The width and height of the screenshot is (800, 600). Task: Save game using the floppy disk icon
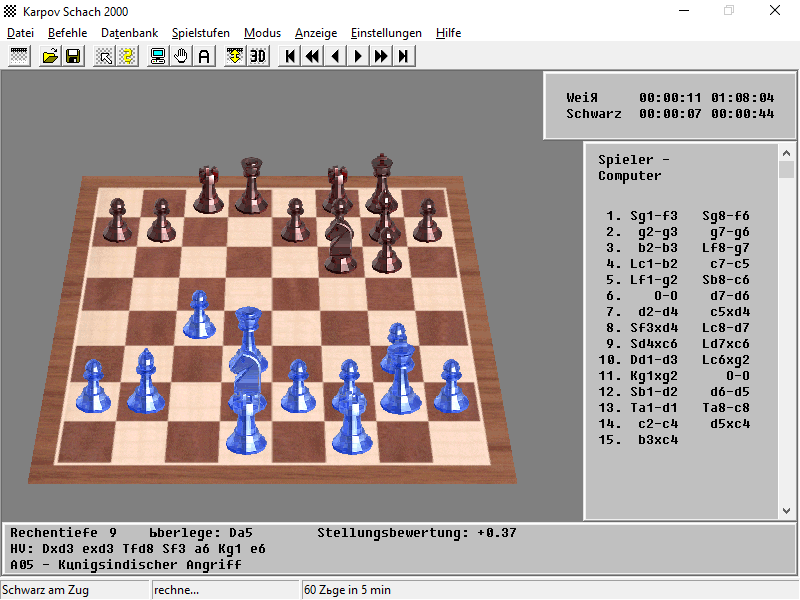pos(73,56)
